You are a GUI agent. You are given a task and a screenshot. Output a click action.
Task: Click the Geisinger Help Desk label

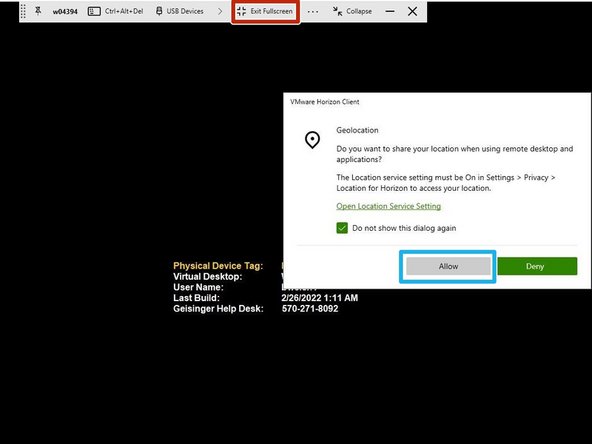(x=218, y=309)
